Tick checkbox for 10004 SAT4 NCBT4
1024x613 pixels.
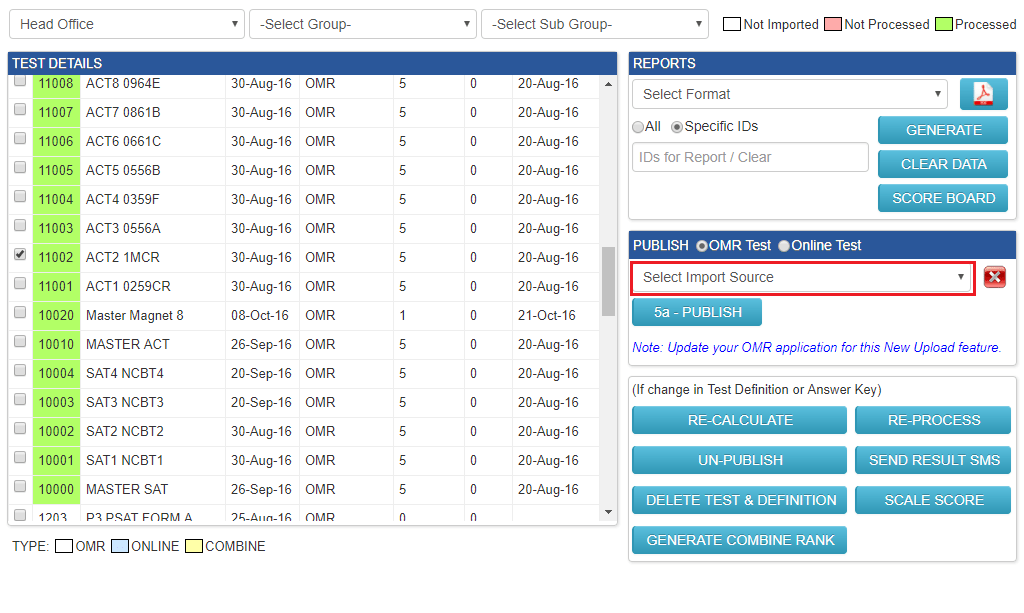(x=20, y=370)
